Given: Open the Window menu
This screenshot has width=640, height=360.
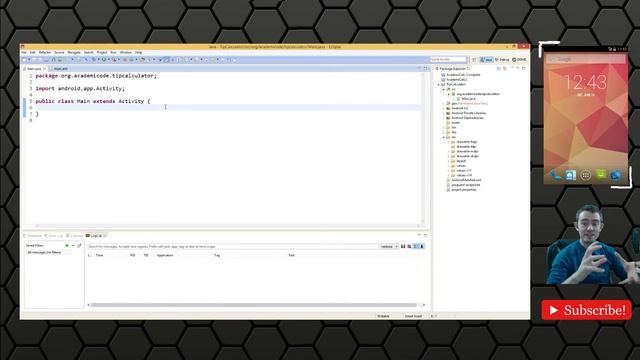Looking at the screenshot, I should (x=126, y=52).
